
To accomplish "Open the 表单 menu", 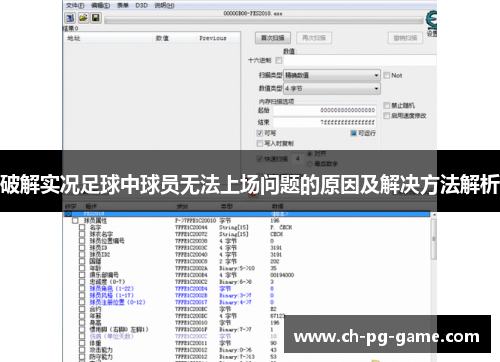I will point(122,5).
